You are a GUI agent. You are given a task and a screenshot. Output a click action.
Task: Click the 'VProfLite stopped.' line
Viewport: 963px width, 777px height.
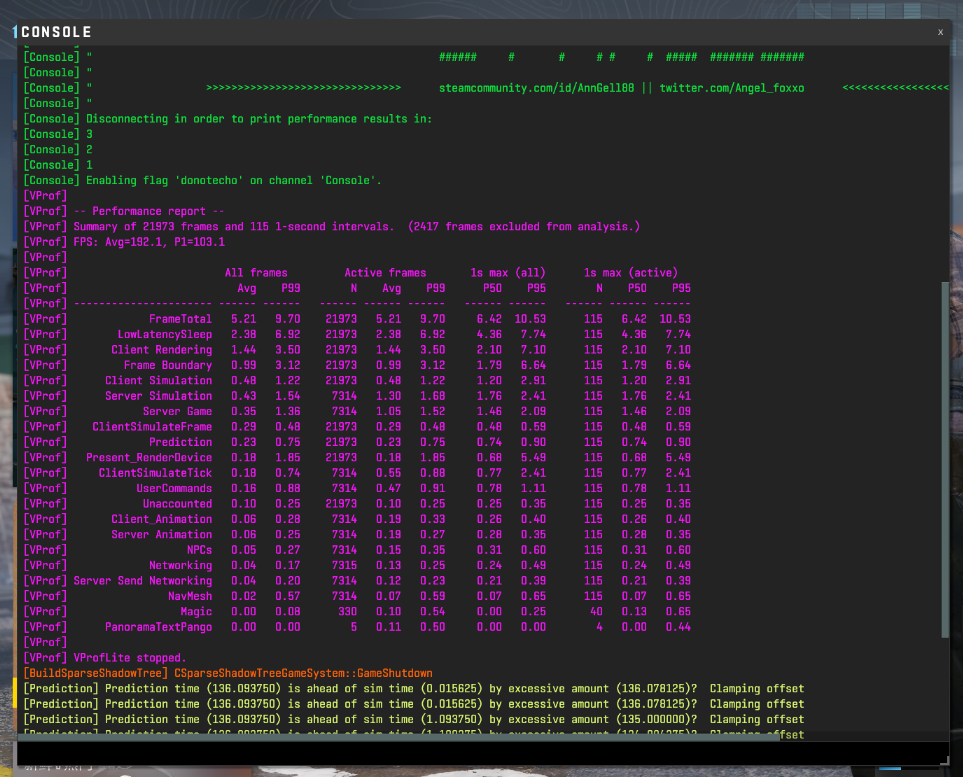point(130,658)
